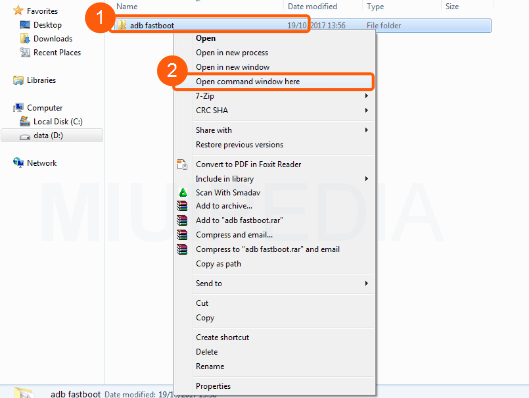
Task: Choose Compress and email...
Action: click(x=274, y=235)
